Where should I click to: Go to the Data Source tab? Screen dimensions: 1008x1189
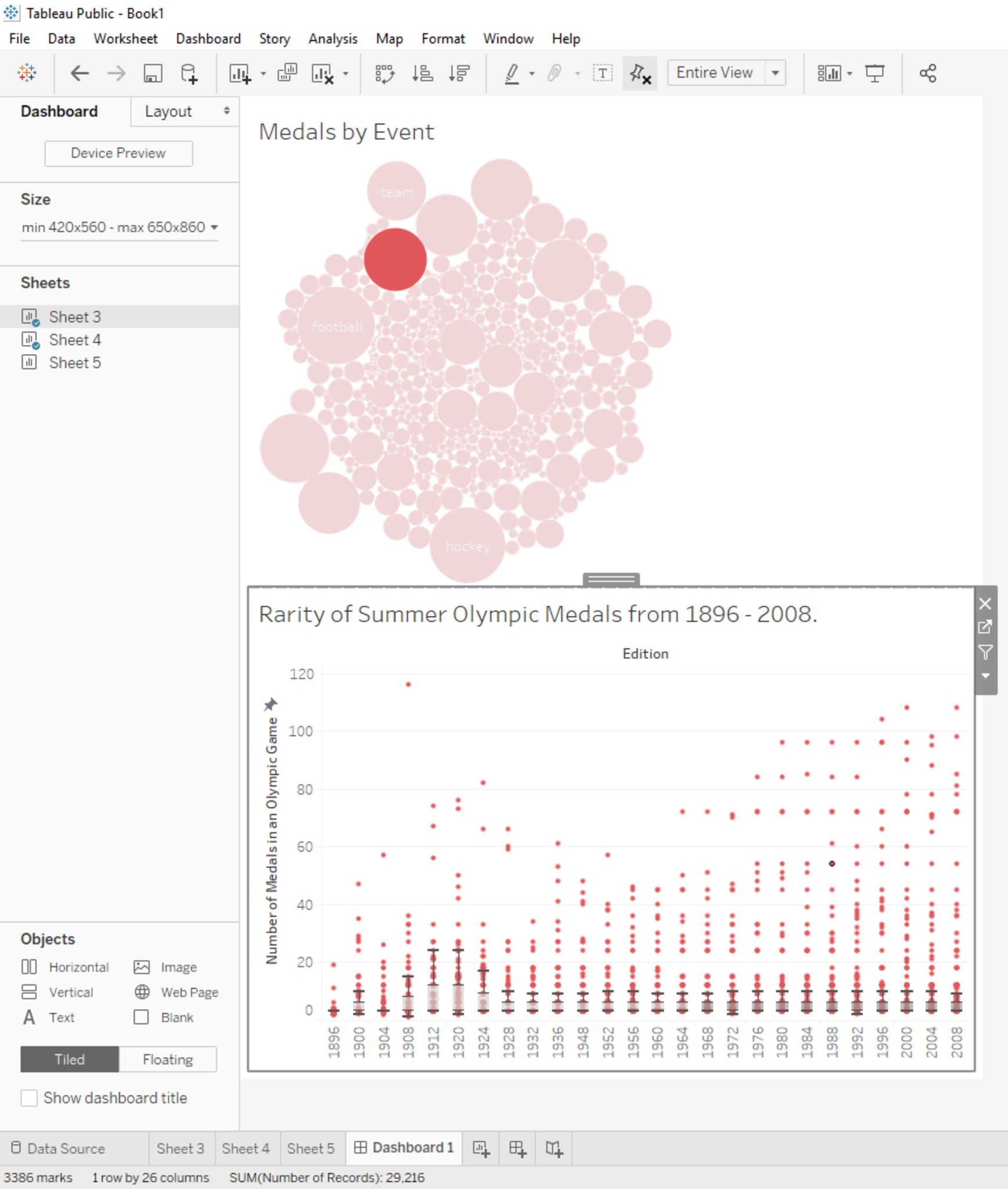(58, 1148)
